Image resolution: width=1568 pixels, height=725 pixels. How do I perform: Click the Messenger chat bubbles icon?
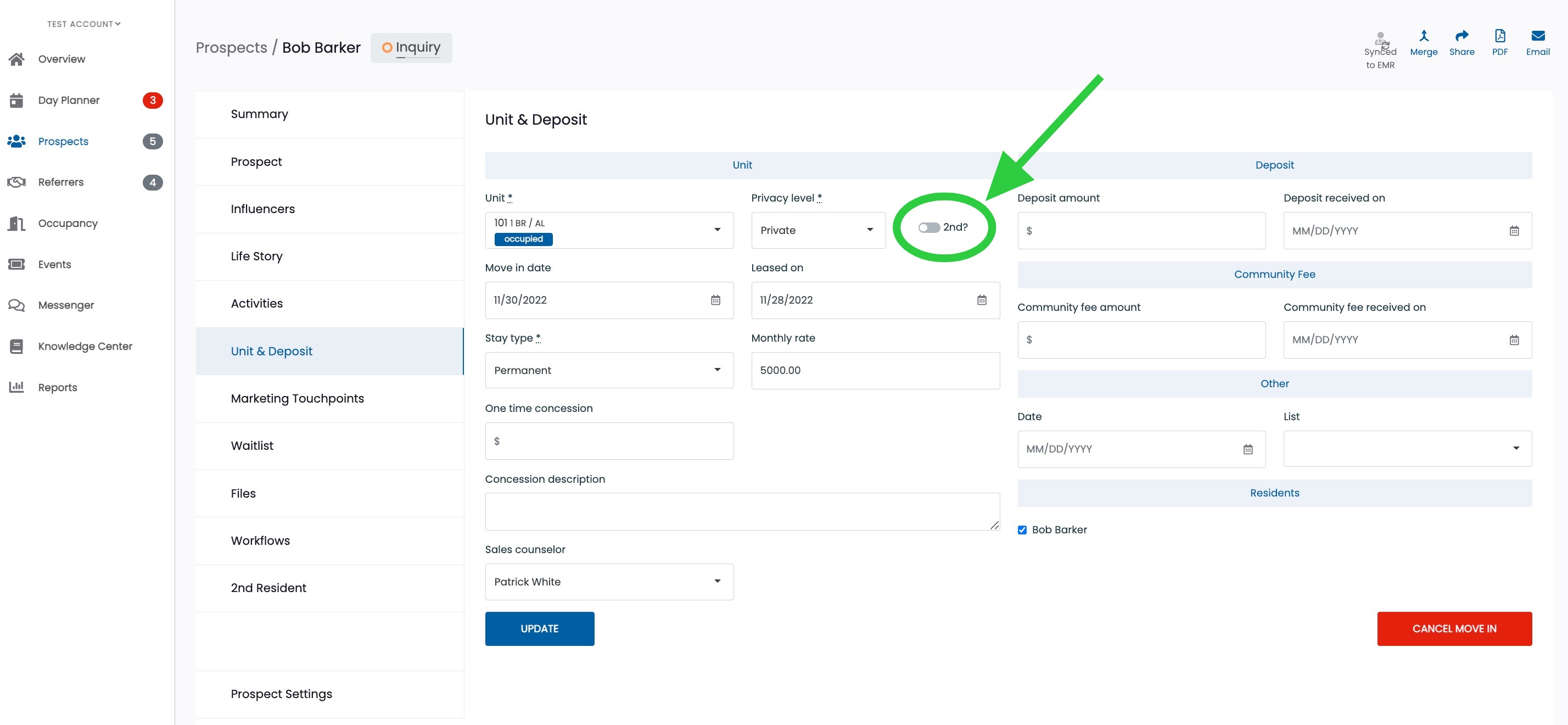[x=16, y=305]
